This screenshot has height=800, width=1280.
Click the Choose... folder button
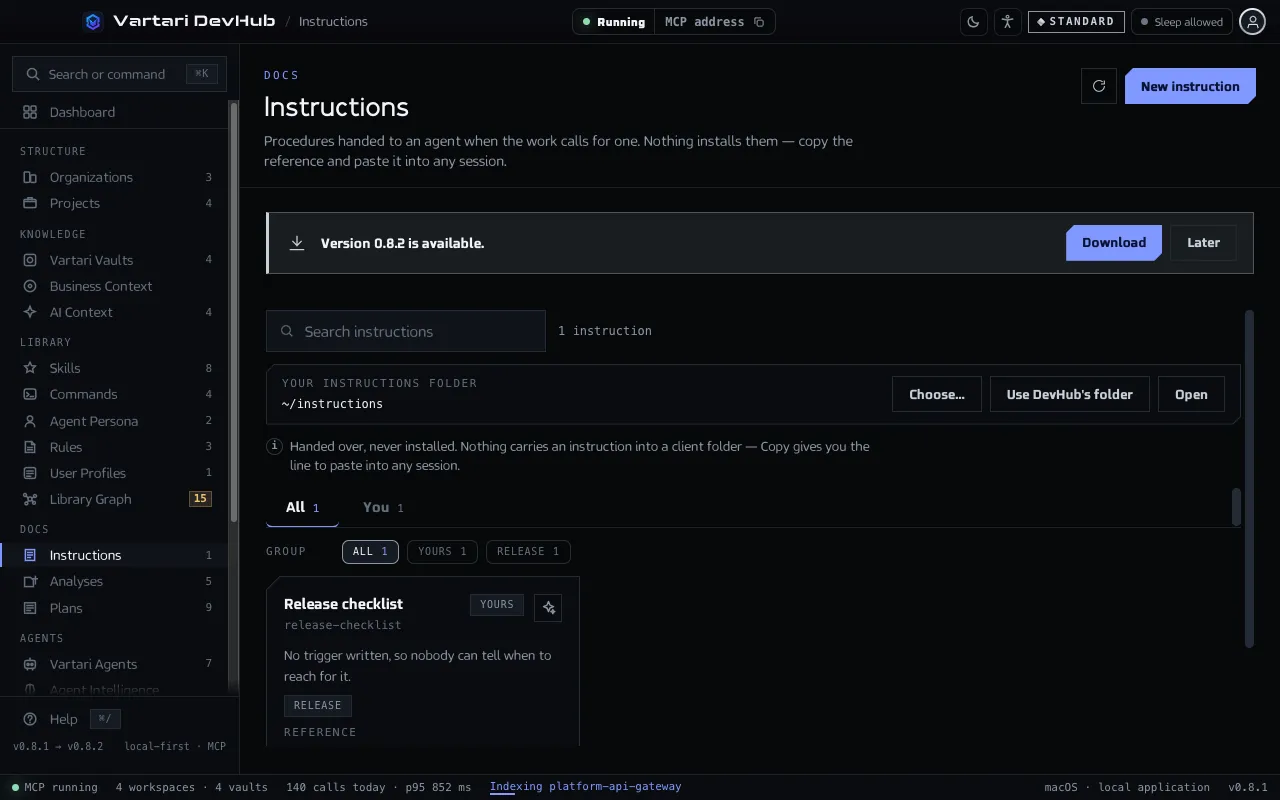pyautogui.click(x=937, y=394)
